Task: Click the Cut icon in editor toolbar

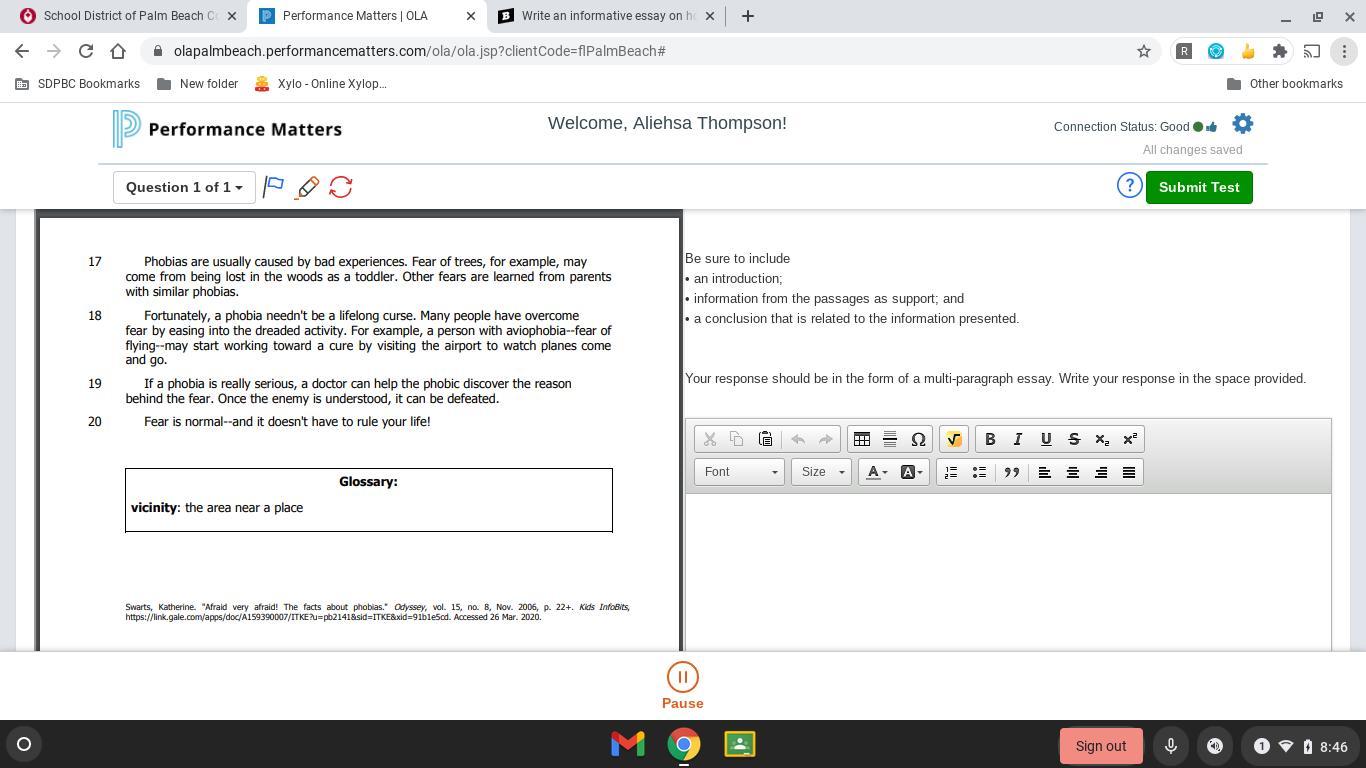Action: click(x=710, y=439)
